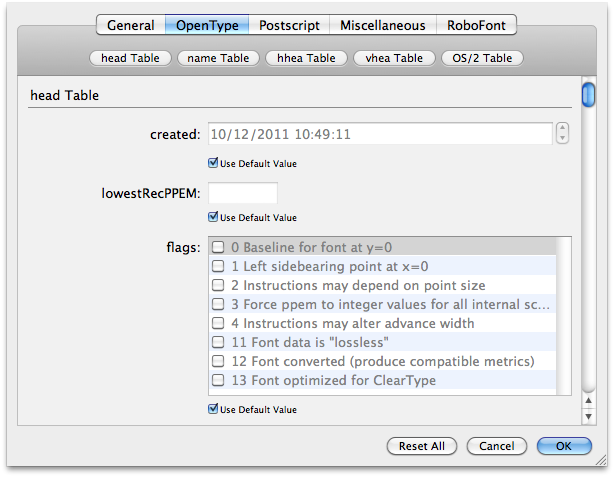Open the RoboFont tab
This screenshot has width=614, height=477.
pos(476,25)
